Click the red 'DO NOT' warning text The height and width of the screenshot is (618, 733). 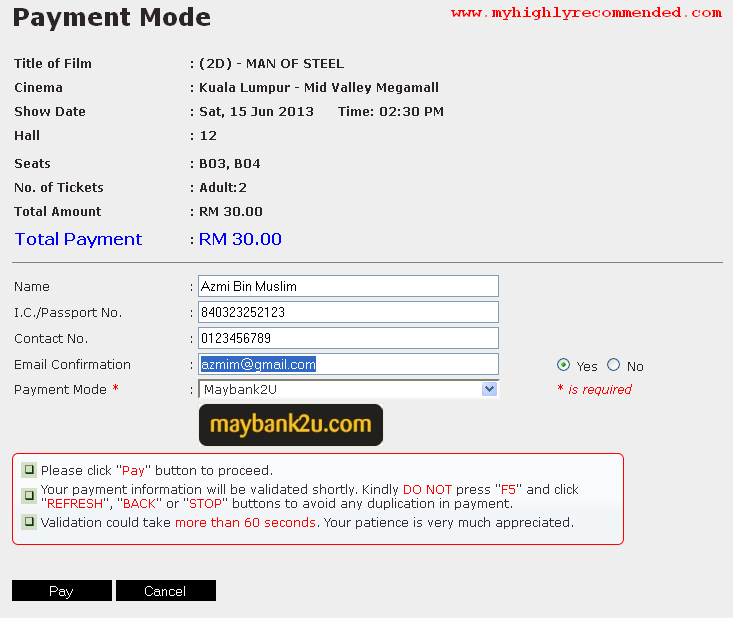pyautogui.click(x=427, y=489)
